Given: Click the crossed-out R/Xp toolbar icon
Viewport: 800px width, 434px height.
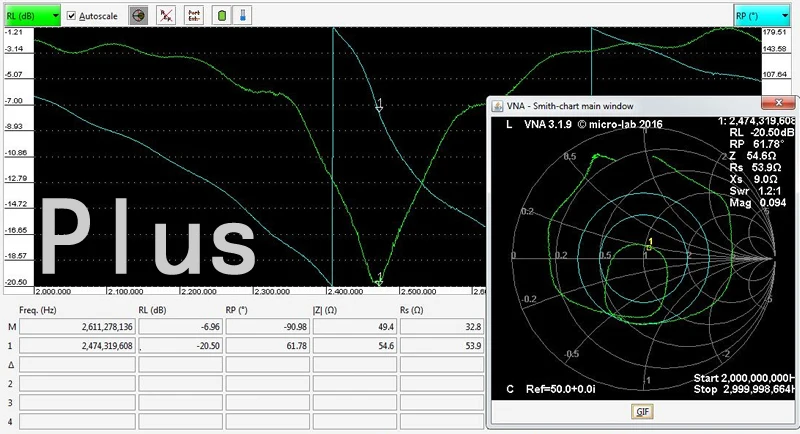Looking at the screenshot, I should tap(166, 16).
